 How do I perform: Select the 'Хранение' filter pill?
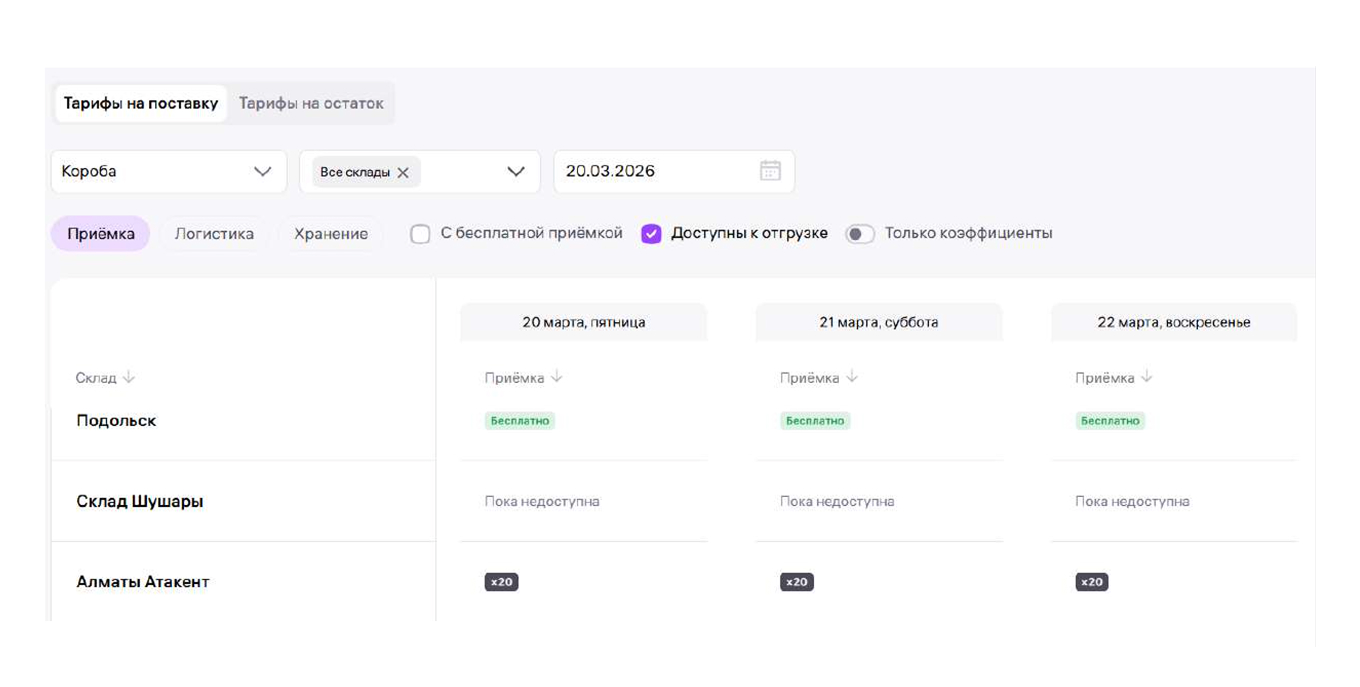point(331,234)
